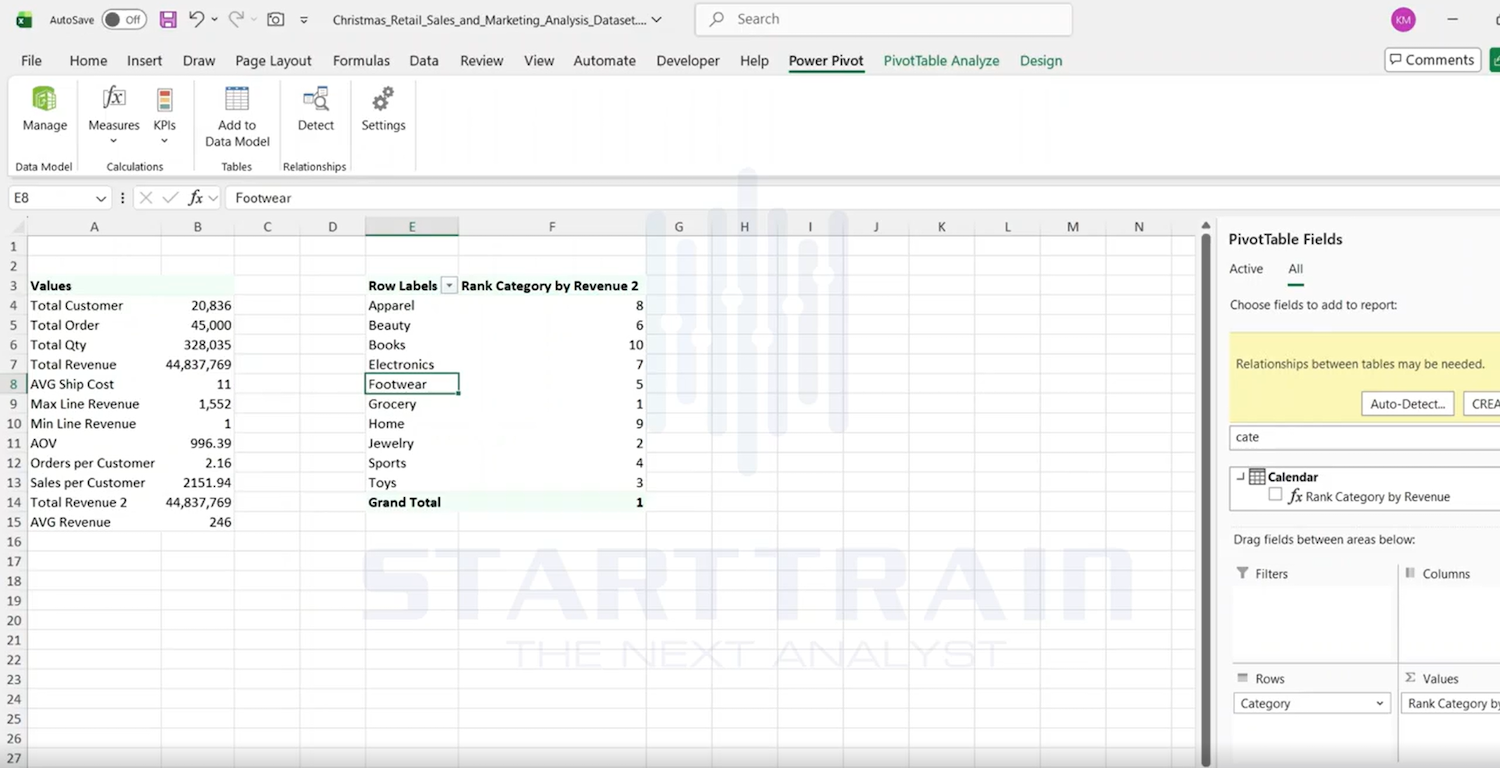Screen dimensions: 1500x768
Task: Select the Jewelry row label cell
Action: 412,443
